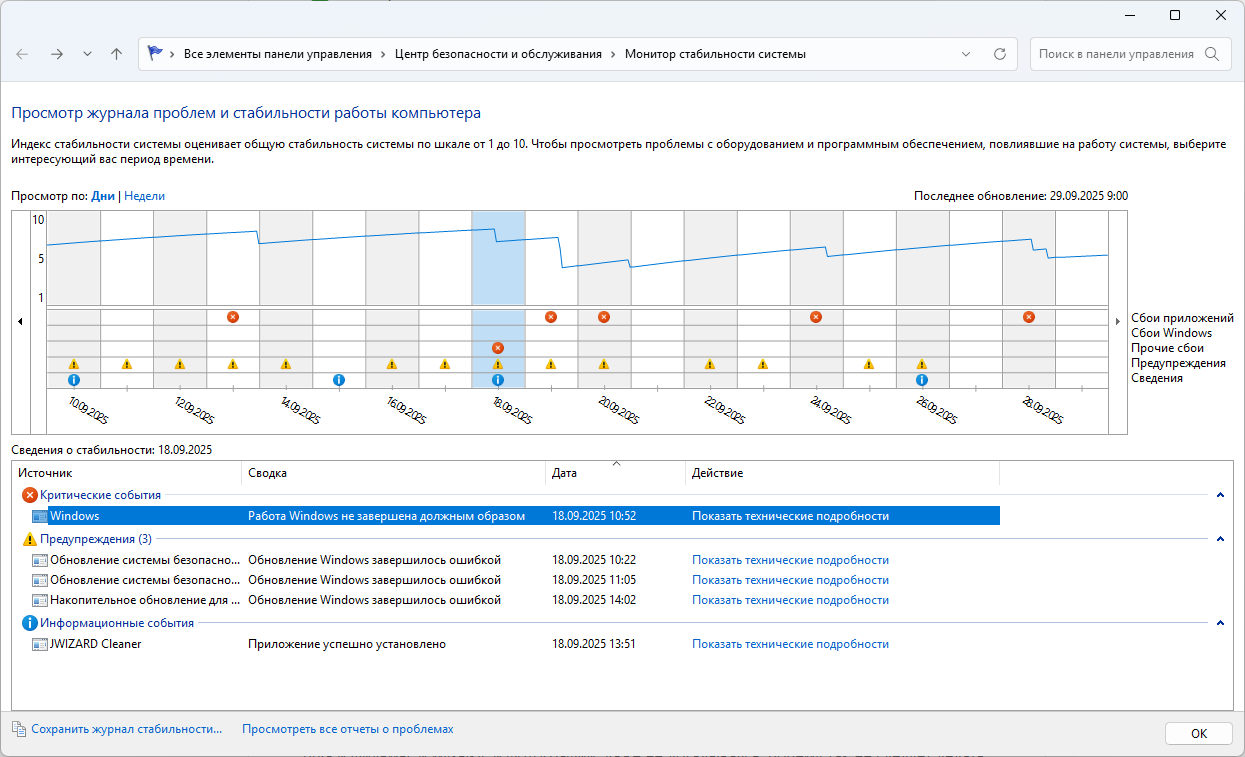The width and height of the screenshot is (1245, 757).
Task: Switch view to Недели
Action: tap(144, 196)
